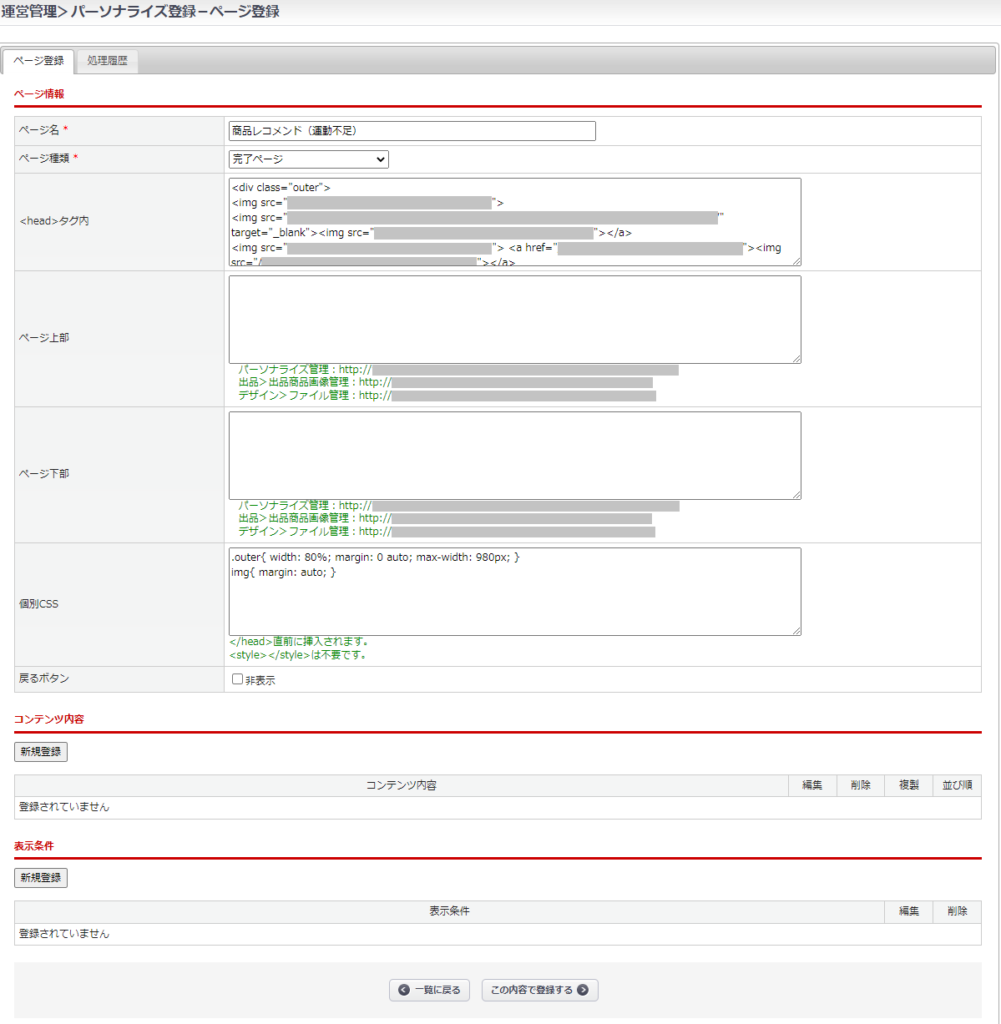The height and width of the screenshot is (1024, 1001).
Task: Grab the resize handle of <head>タグ内 textarea
Action: click(x=795, y=260)
